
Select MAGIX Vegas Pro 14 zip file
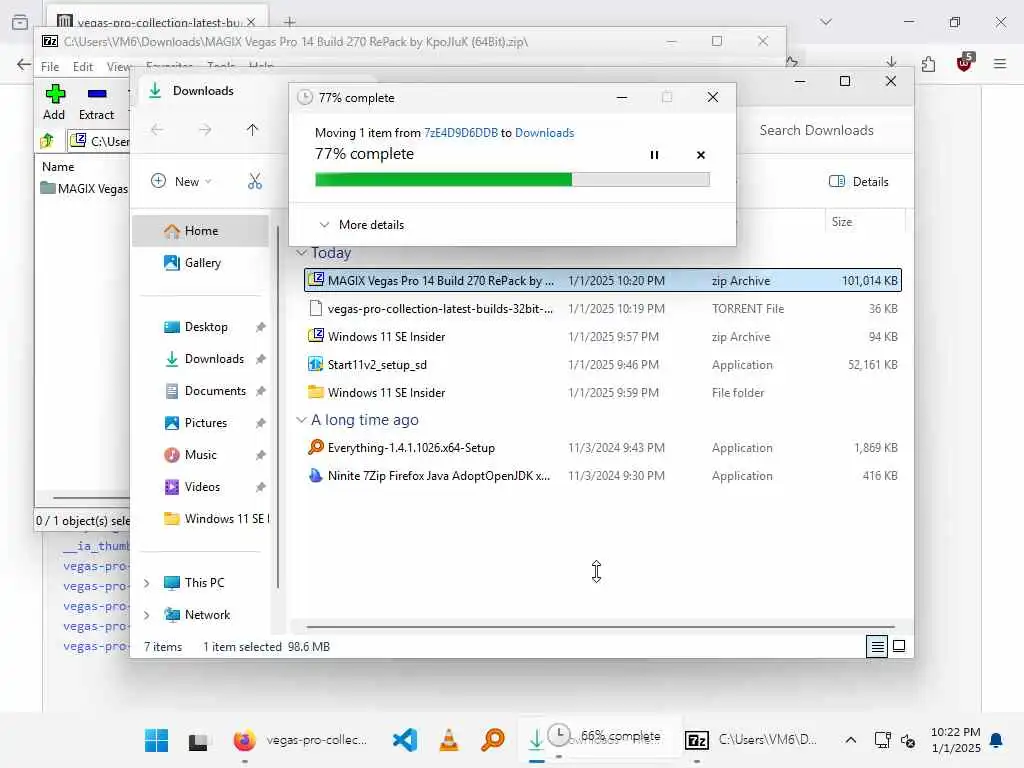pos(603,281)
